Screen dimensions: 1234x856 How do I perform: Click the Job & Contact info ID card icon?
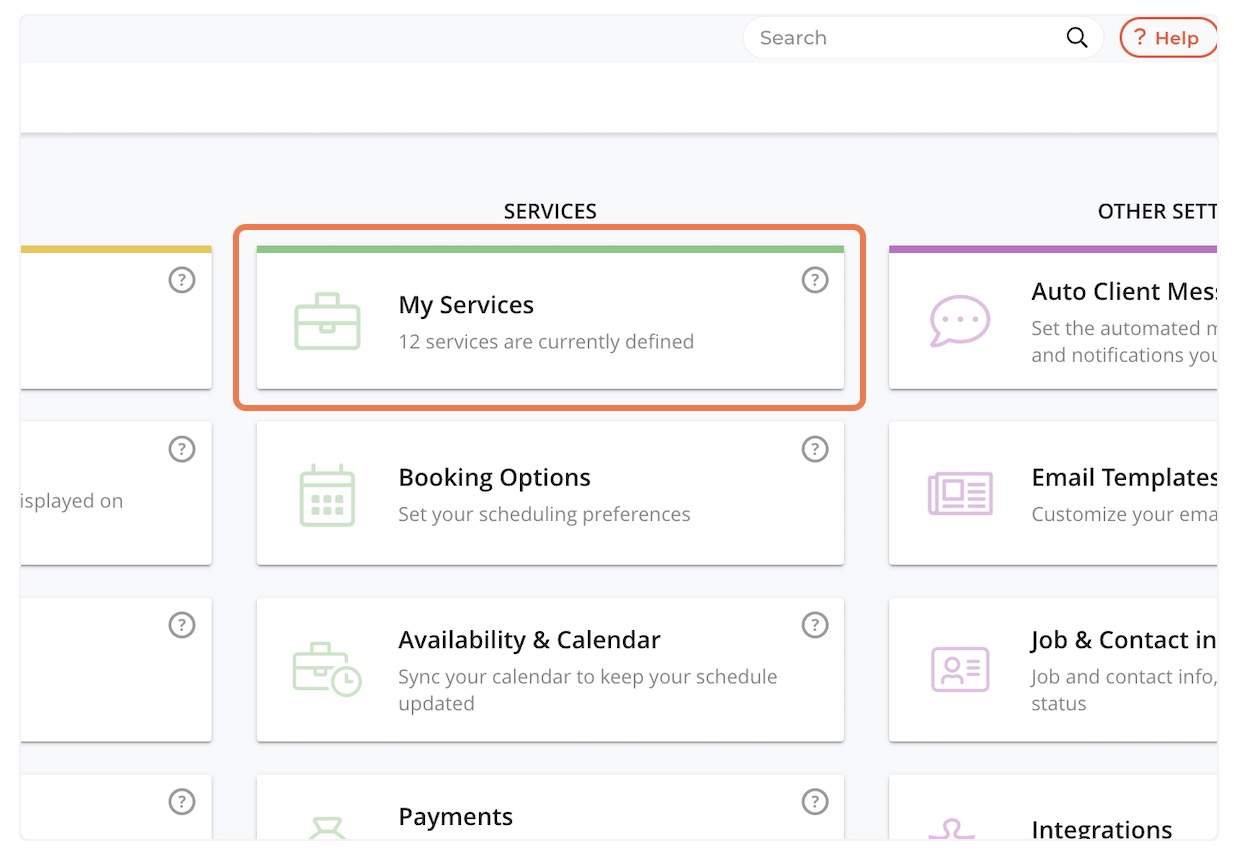959,669
